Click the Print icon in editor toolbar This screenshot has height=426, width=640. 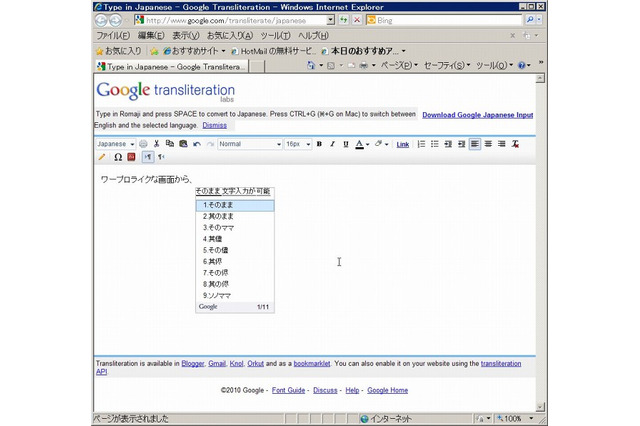(x=143, y=144)
